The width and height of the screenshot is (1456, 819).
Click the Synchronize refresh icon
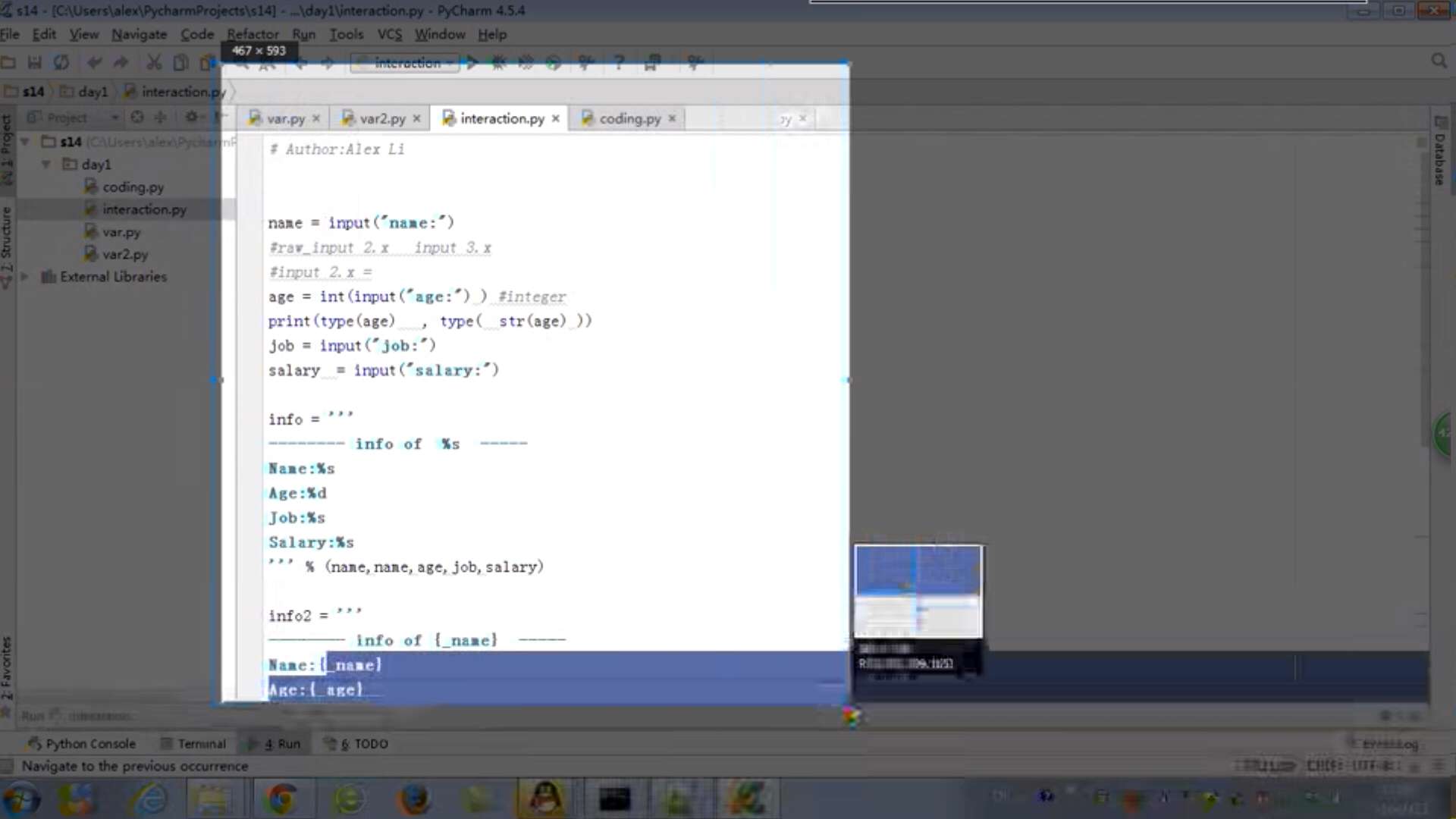coord(61,63)
